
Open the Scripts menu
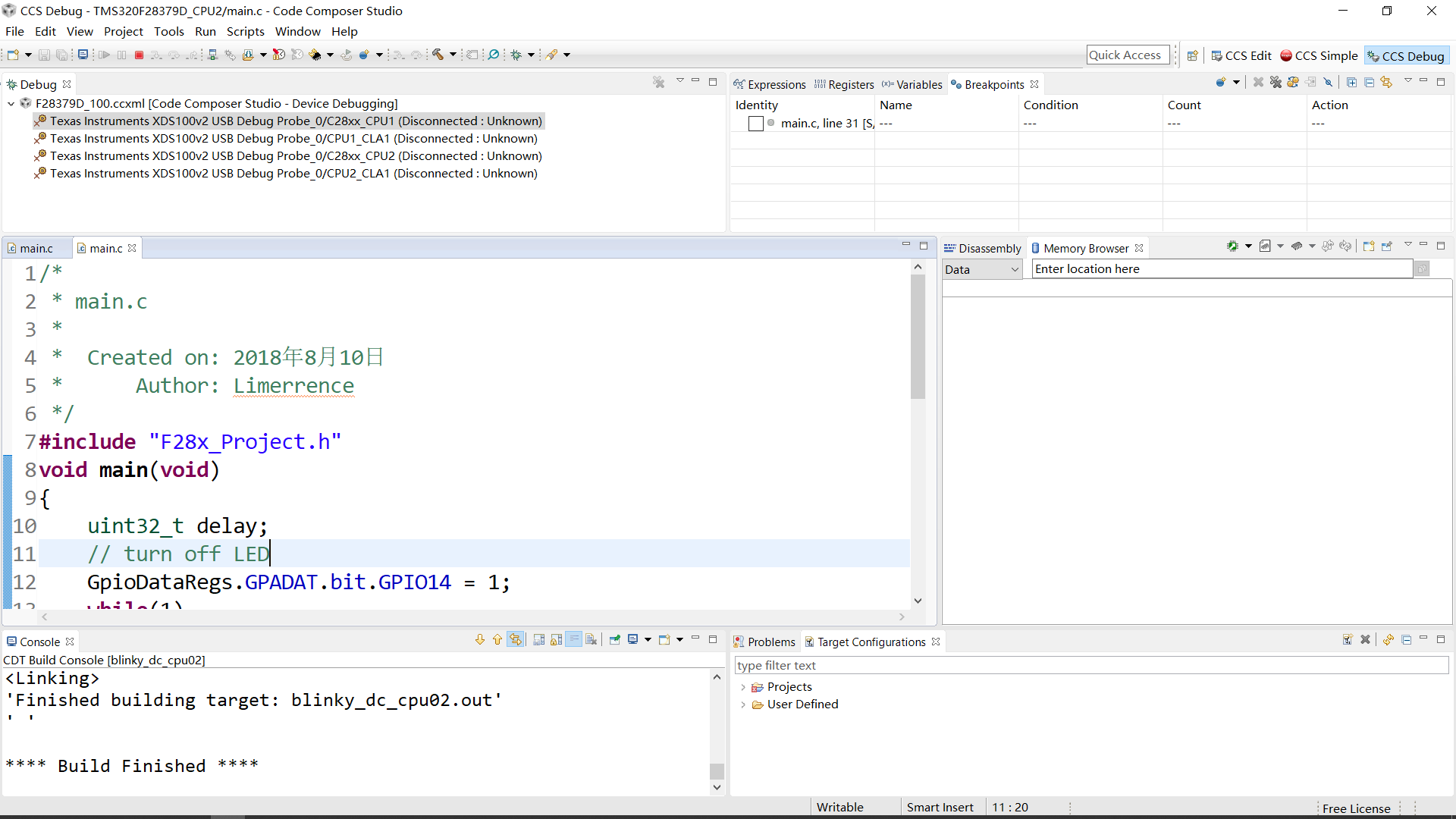click(246, 31)
